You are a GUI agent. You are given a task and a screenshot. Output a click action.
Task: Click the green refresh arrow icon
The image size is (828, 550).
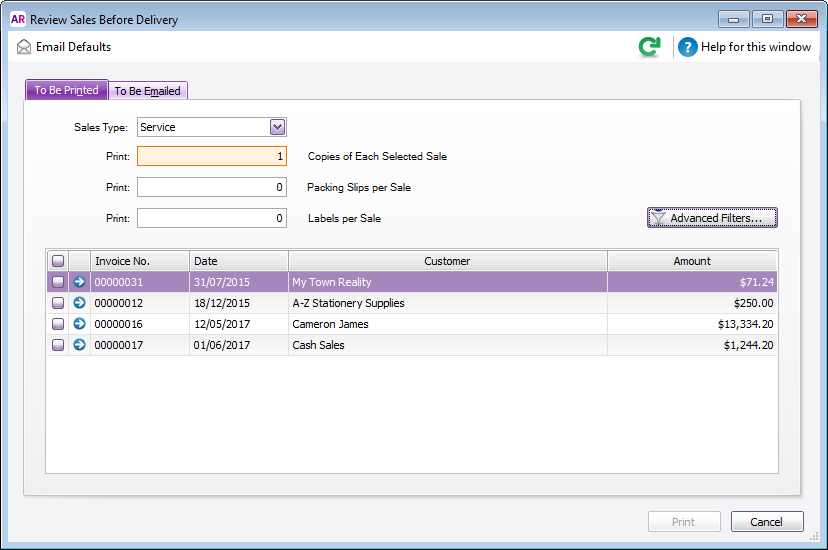649,47
